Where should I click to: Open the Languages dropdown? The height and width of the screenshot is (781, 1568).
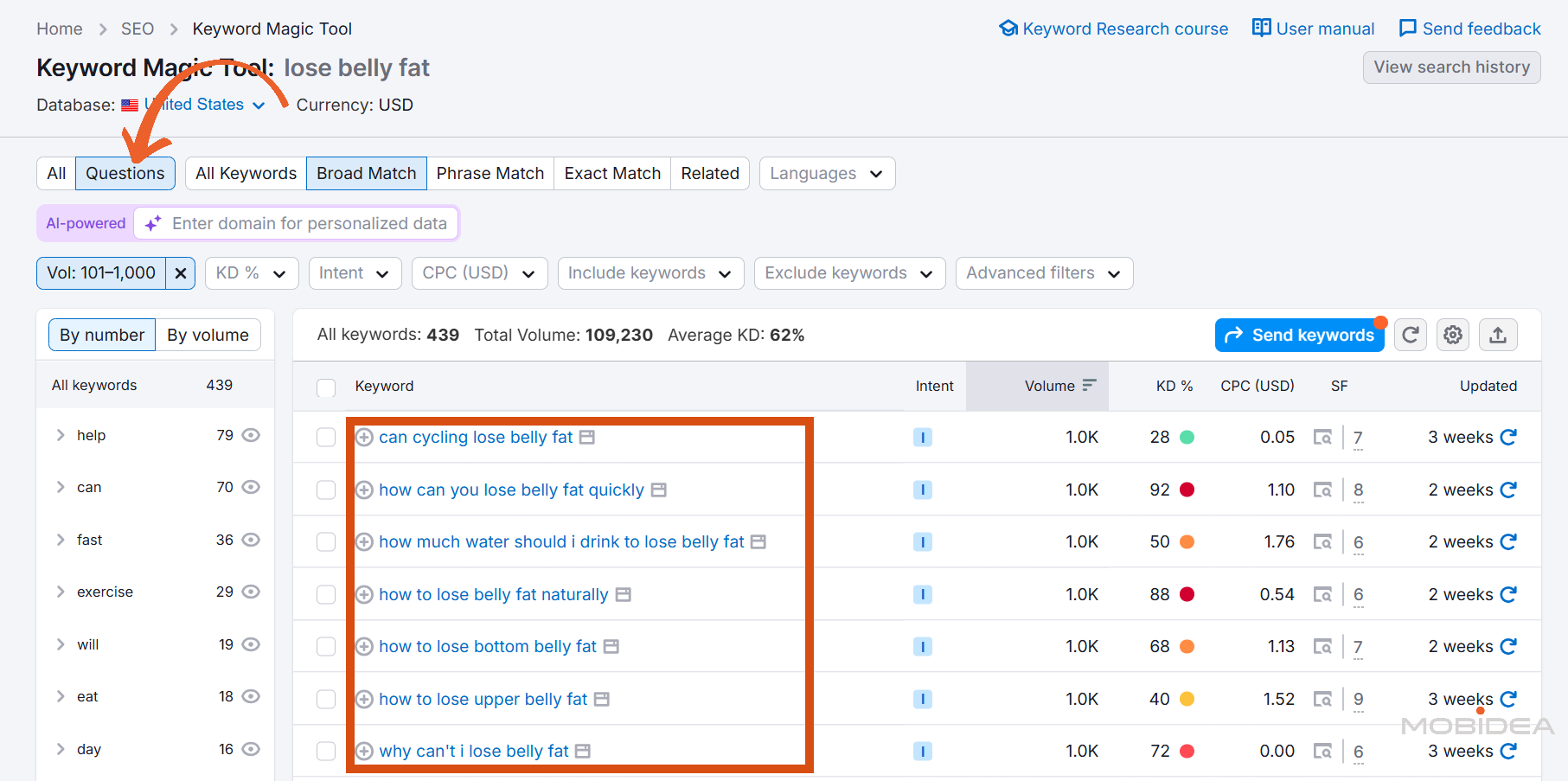click(x=827, y=174)
